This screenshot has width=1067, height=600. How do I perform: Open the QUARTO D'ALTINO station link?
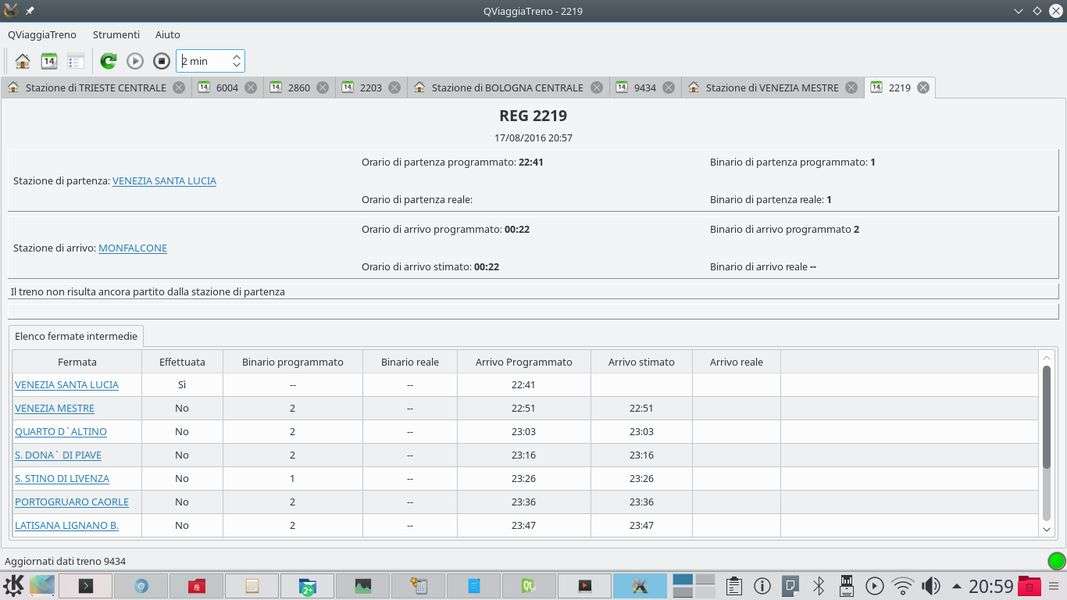pyautogui.click(x=60, y=432)
